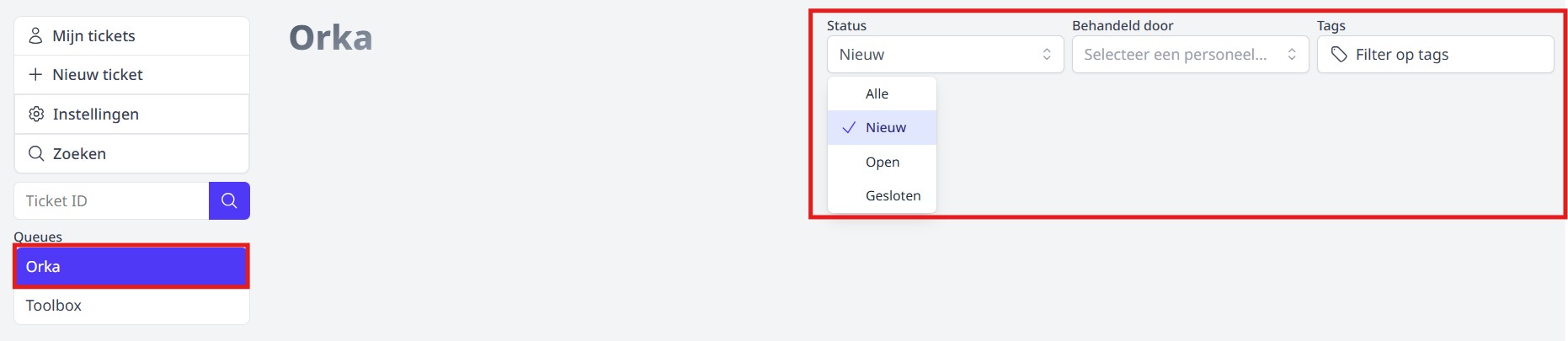Select the highlighted Nieuw status option

click(x=886, y=128)
